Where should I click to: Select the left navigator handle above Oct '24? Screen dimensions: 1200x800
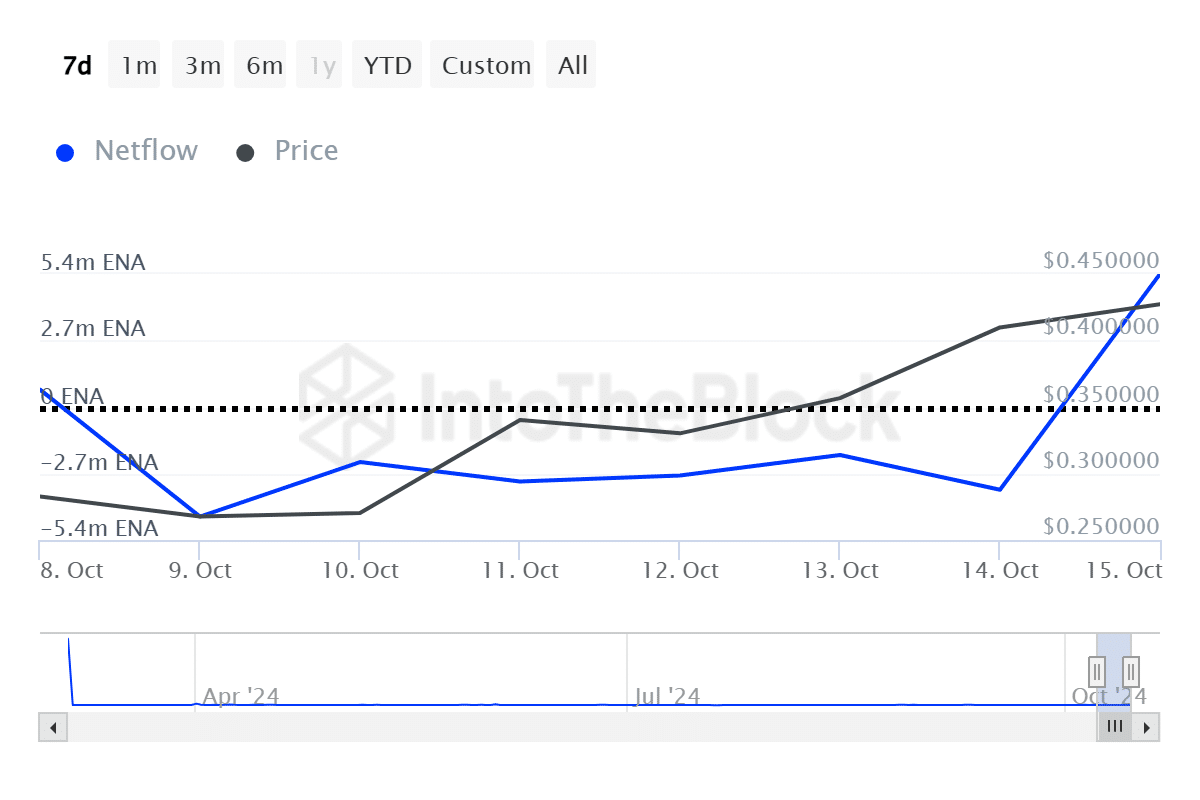tap(1096, 671)
